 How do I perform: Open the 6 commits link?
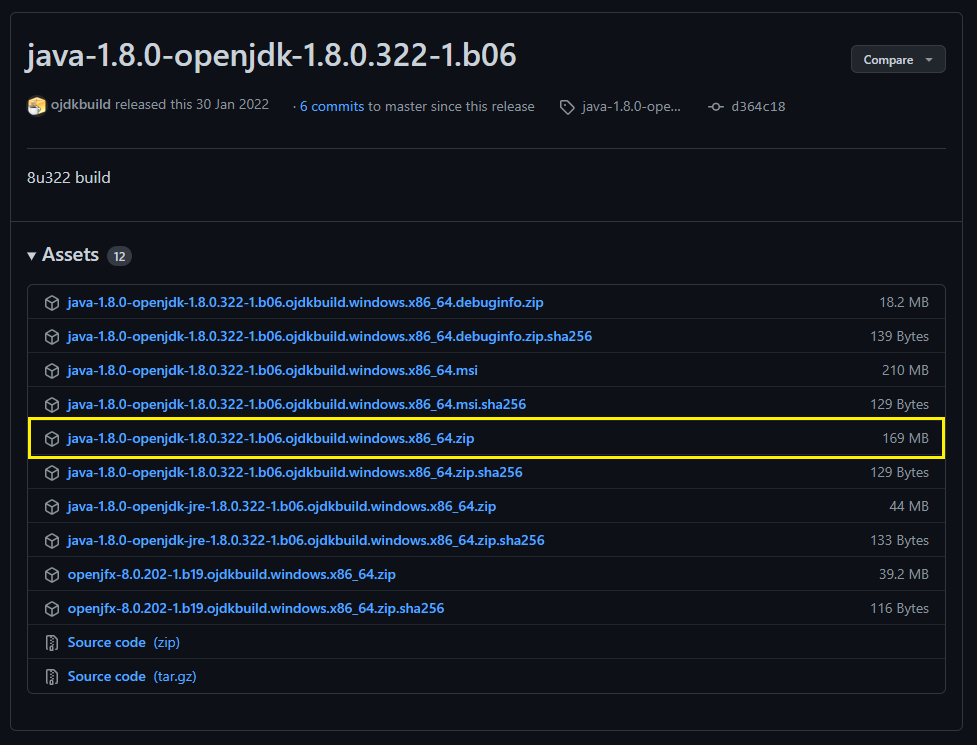332,106
